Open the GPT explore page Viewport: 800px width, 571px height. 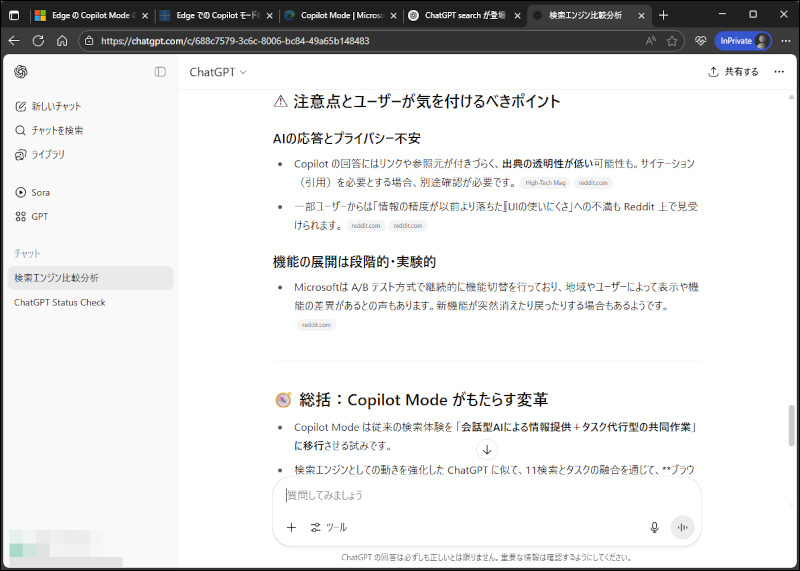[39, 216]
